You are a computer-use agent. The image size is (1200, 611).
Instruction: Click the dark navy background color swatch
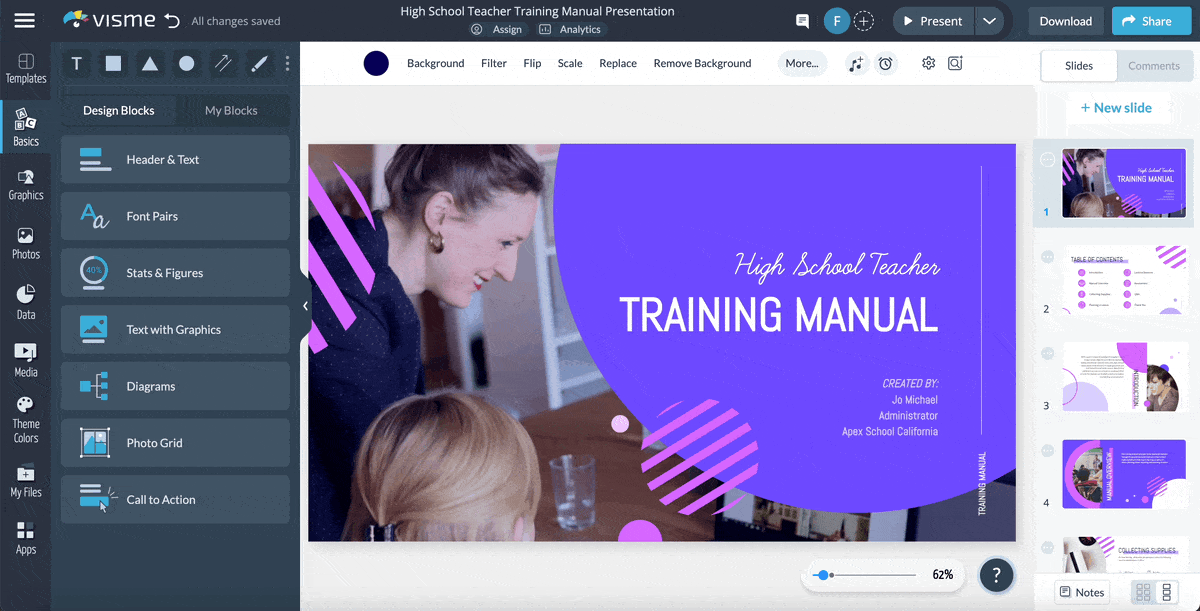[376, 64]
